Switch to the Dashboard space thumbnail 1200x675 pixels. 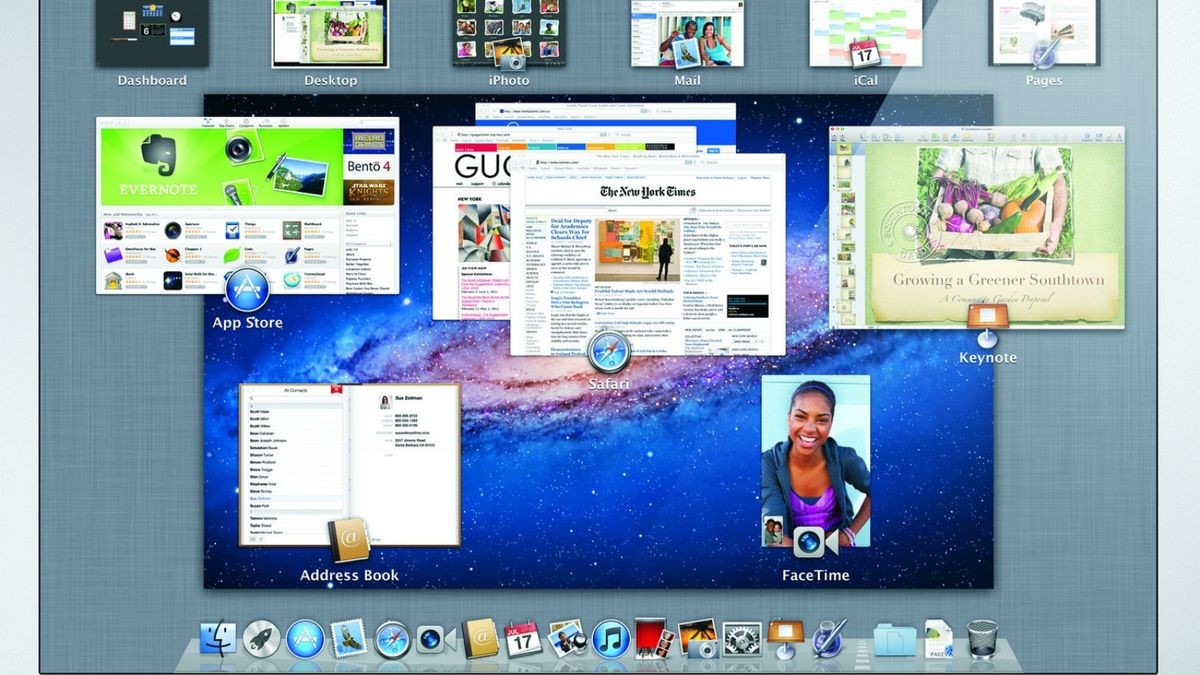click(x=150, y=35)
